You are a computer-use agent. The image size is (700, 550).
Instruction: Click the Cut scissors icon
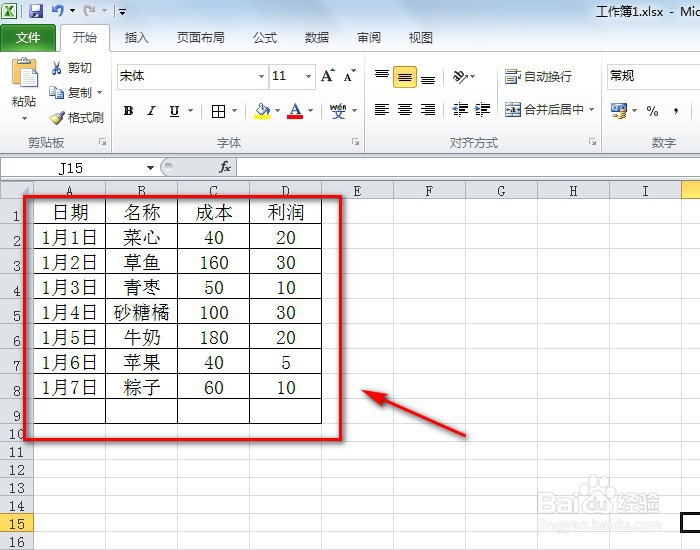click(x=57, y=68)
